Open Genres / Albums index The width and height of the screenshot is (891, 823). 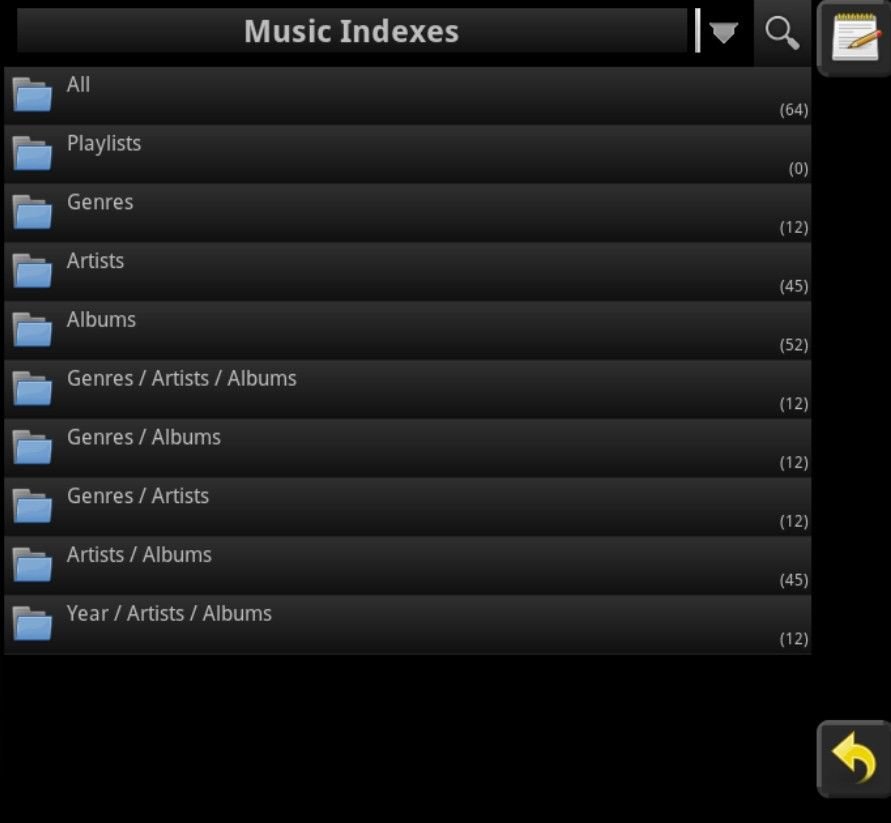pyautogui.click(x=407, y=448)
